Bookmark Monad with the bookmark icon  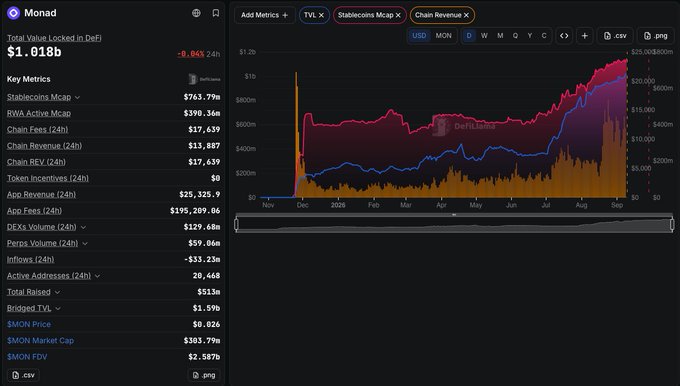coord(216,13)
